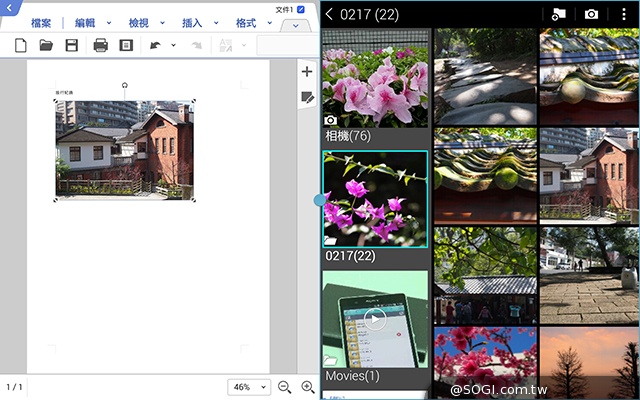Select the blue split-window divider handle
Screen dimensions: 640x400
pyautogui.click(x=320, y=200)
